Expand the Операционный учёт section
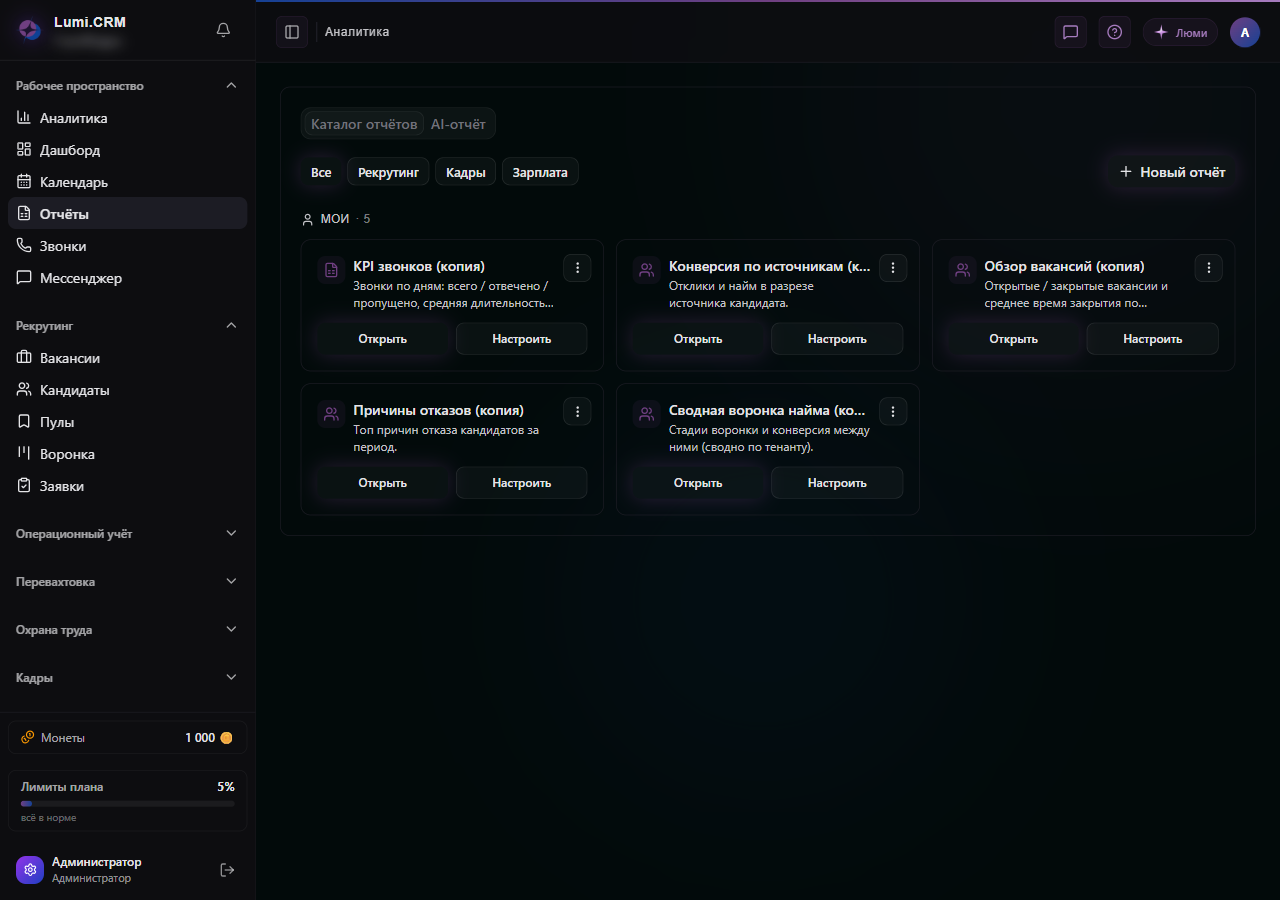Image resolution: width=1280 pixels, height=900 pixels. (x=128, y=534)
